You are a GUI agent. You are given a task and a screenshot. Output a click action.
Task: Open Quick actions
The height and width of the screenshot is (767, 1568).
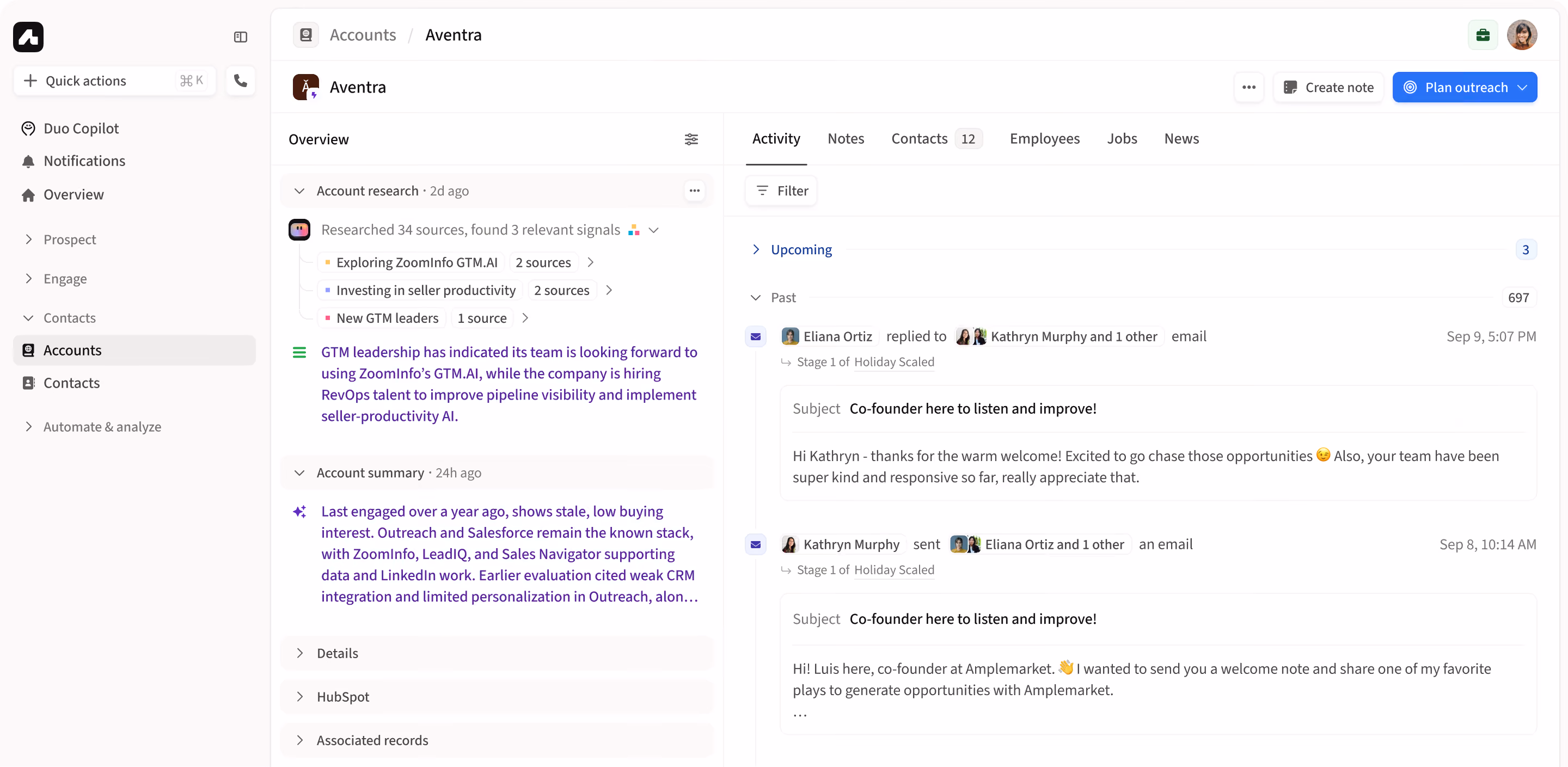tap(114, 81)
